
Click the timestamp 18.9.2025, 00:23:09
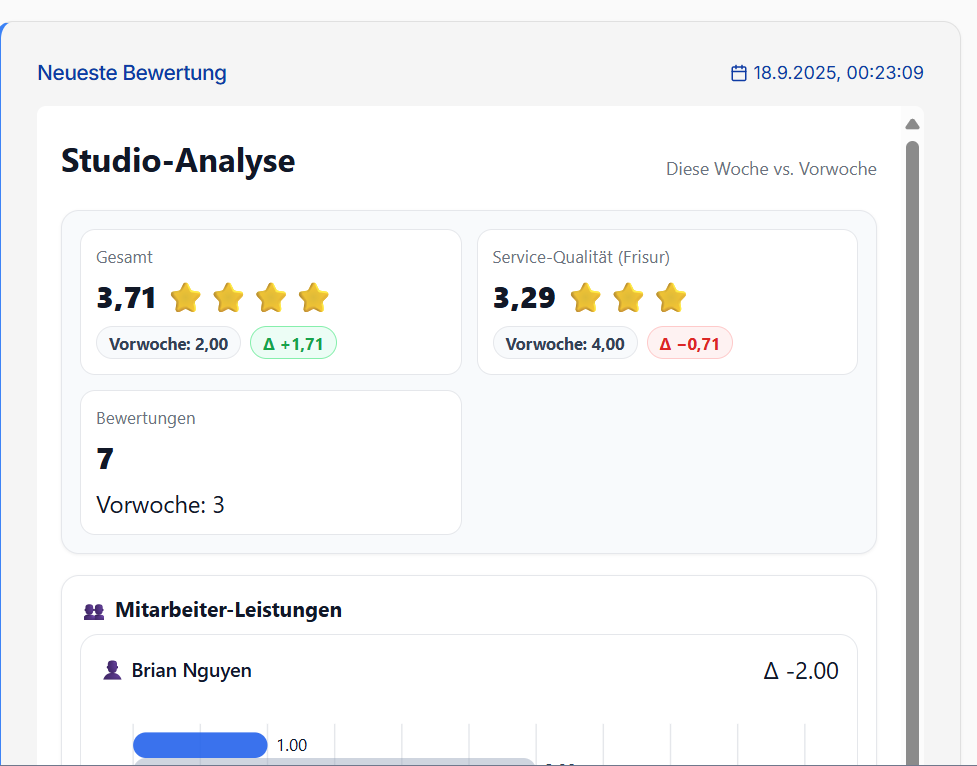(x=838, y=73)
